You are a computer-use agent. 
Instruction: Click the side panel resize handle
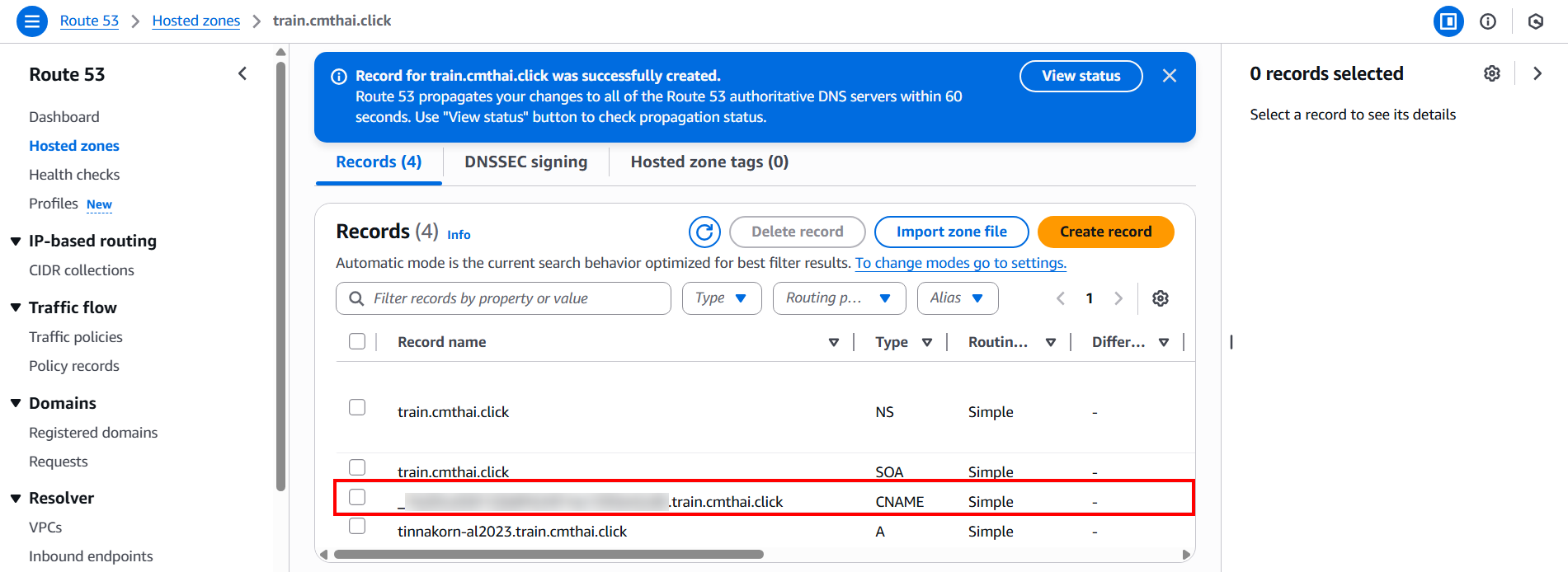tap(1231, 342)
